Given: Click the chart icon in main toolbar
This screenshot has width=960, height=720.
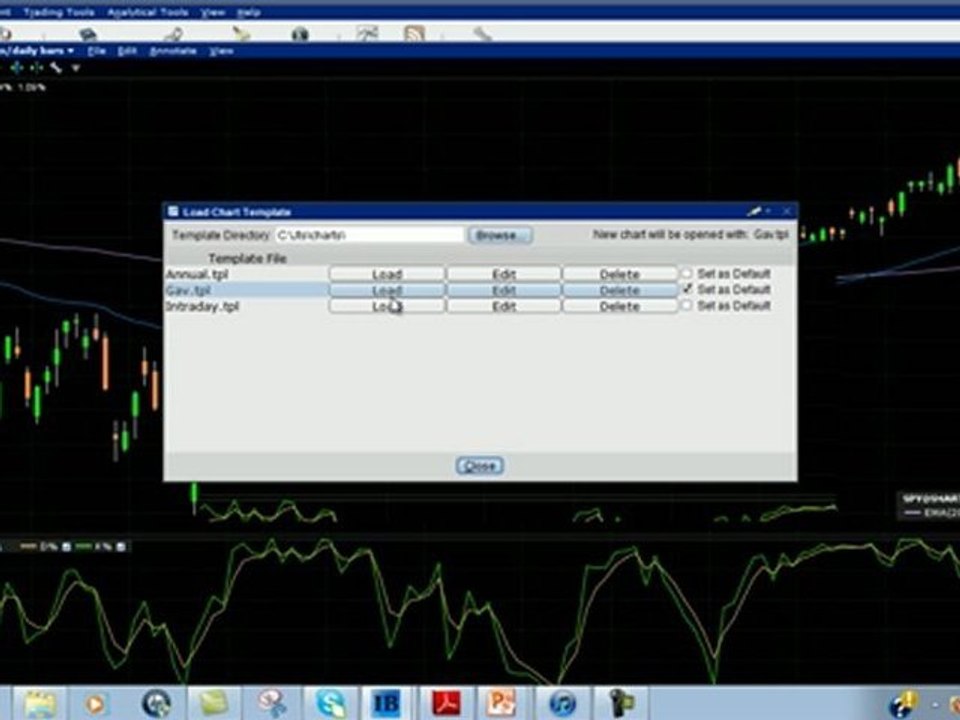Looking at the screenshot, I should (x=367, y=34).
